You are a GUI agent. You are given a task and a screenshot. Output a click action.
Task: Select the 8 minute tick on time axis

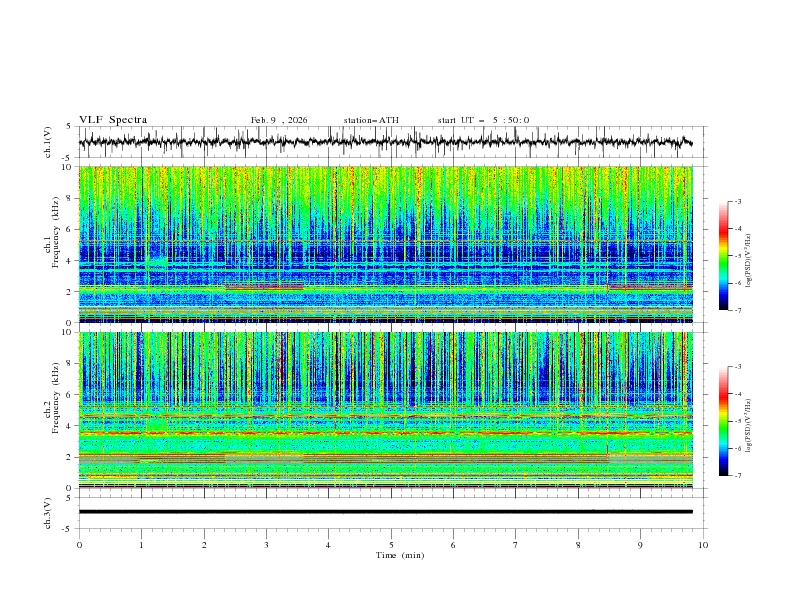point(578,544)
